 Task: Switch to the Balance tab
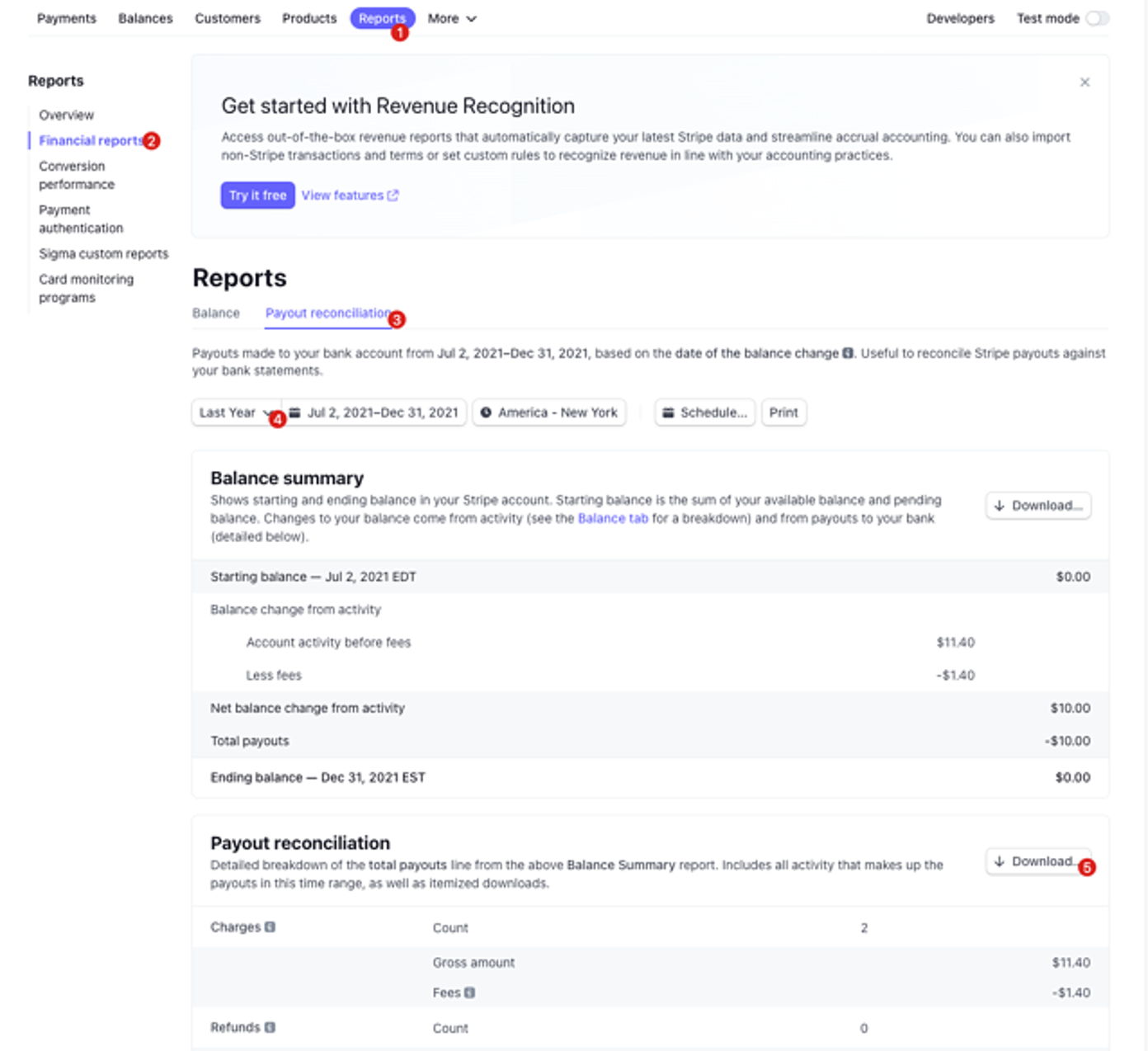(216, 313)
